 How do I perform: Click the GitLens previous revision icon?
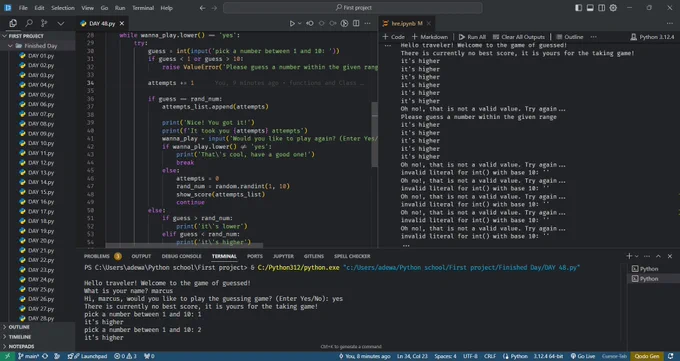pos(310,23)
